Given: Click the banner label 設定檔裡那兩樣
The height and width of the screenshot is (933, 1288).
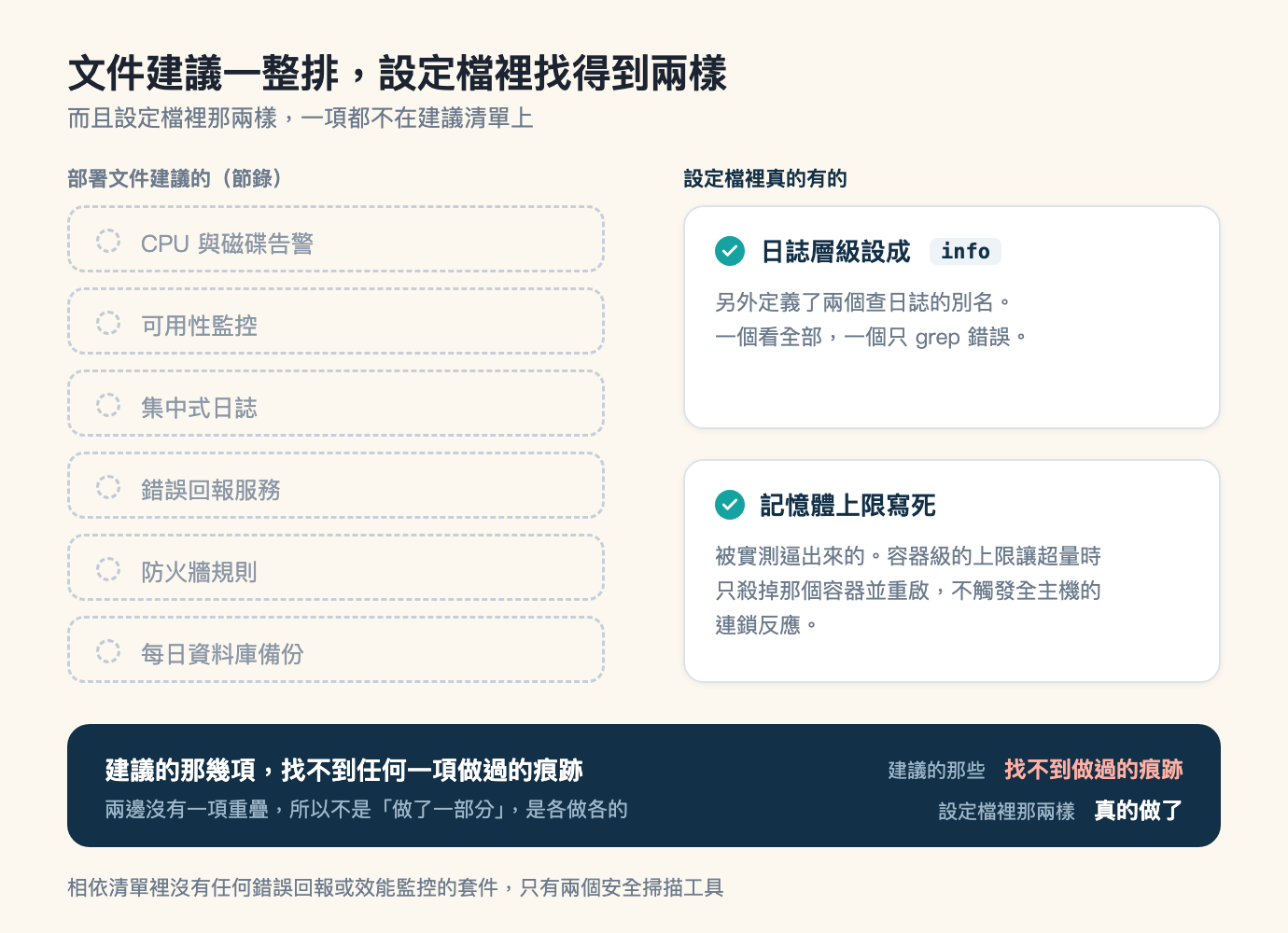Looking at the screenshot, I should 1007,812.
